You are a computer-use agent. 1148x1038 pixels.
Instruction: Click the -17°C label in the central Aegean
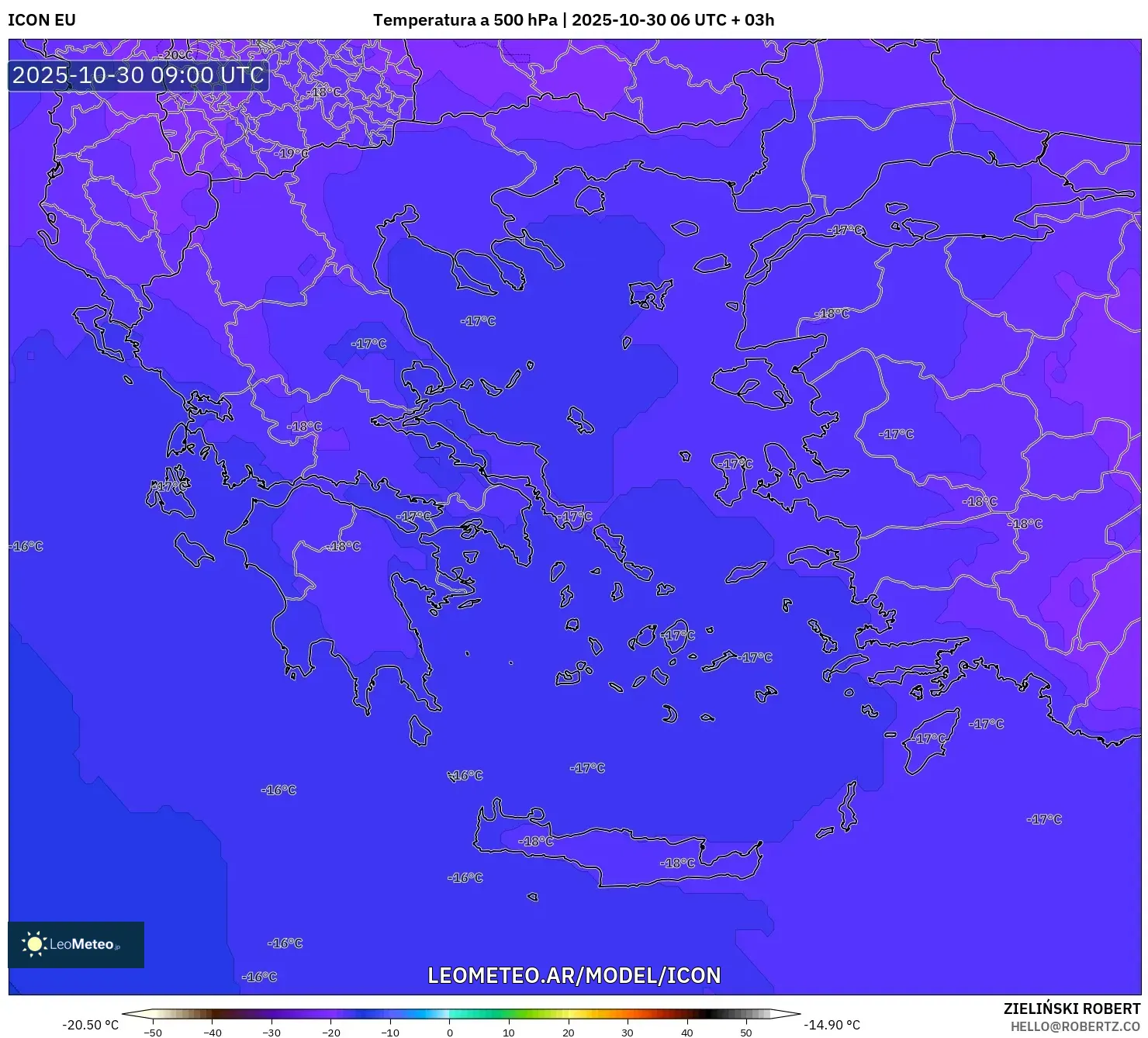677,633
